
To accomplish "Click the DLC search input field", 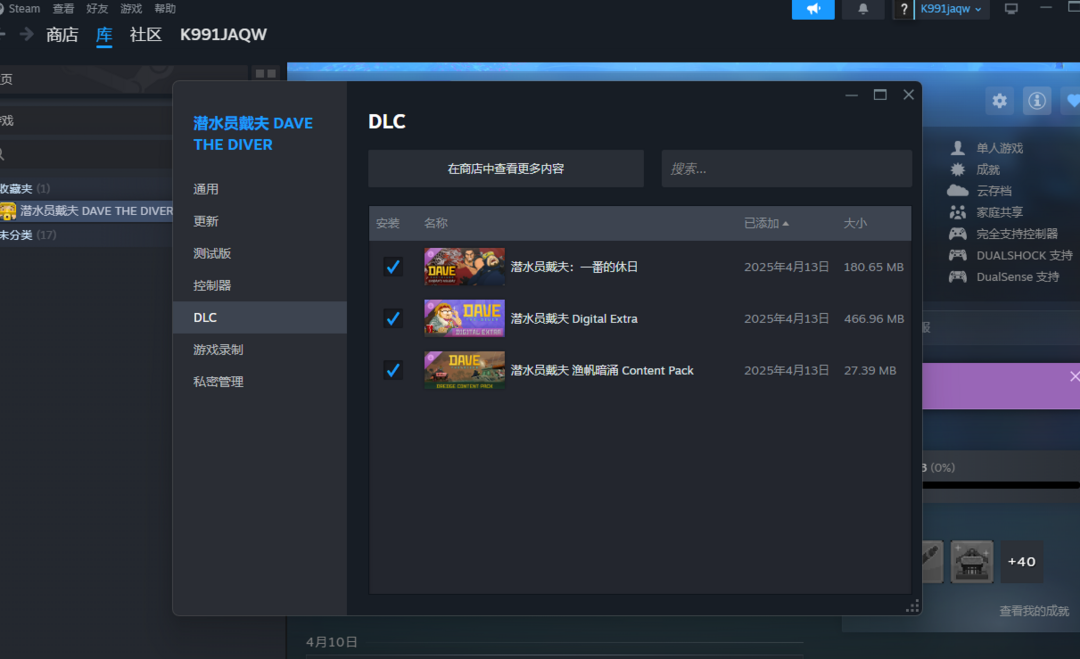I will point(786,169).
